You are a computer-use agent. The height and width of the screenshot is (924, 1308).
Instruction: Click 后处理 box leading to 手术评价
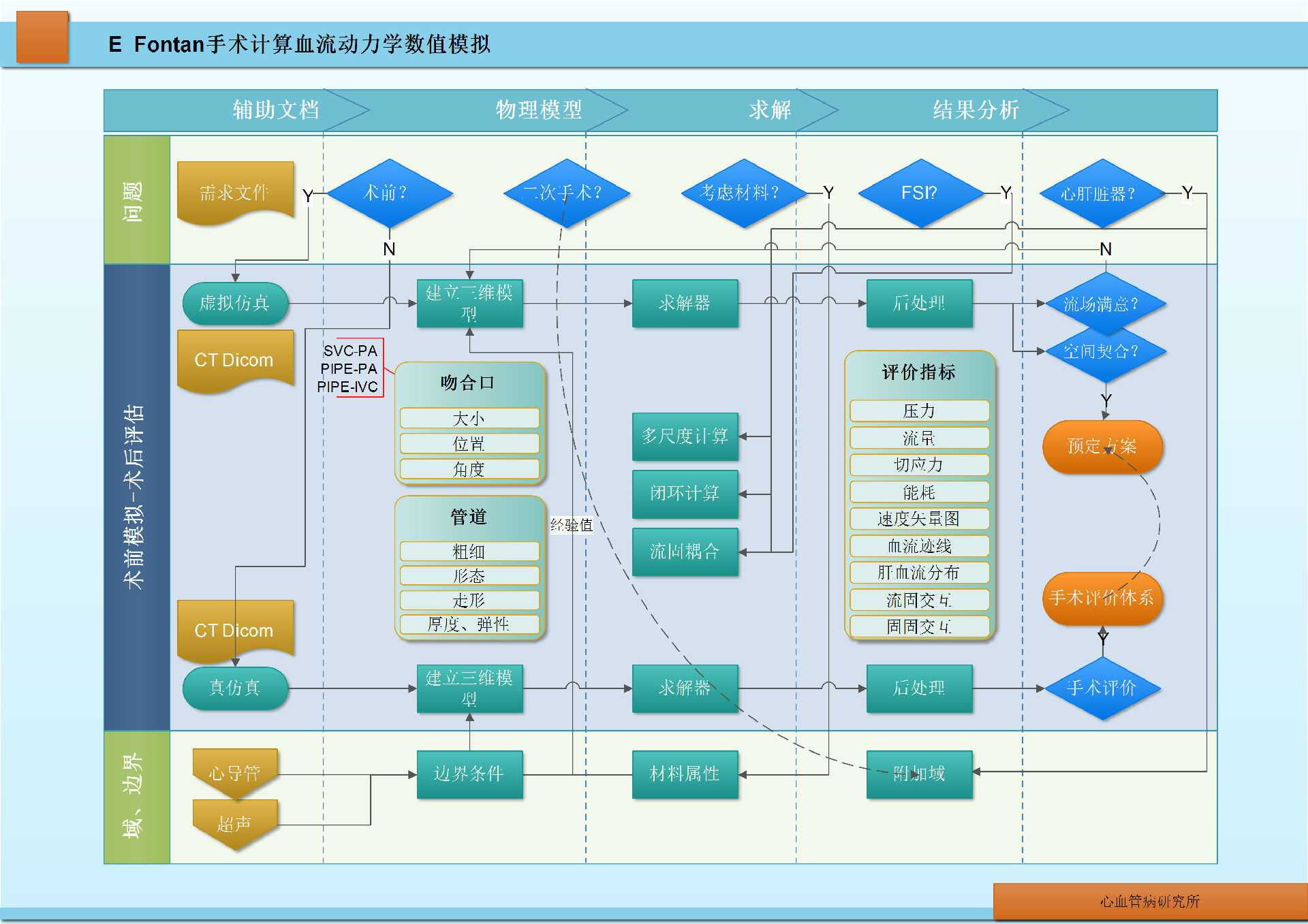point(919,688)
